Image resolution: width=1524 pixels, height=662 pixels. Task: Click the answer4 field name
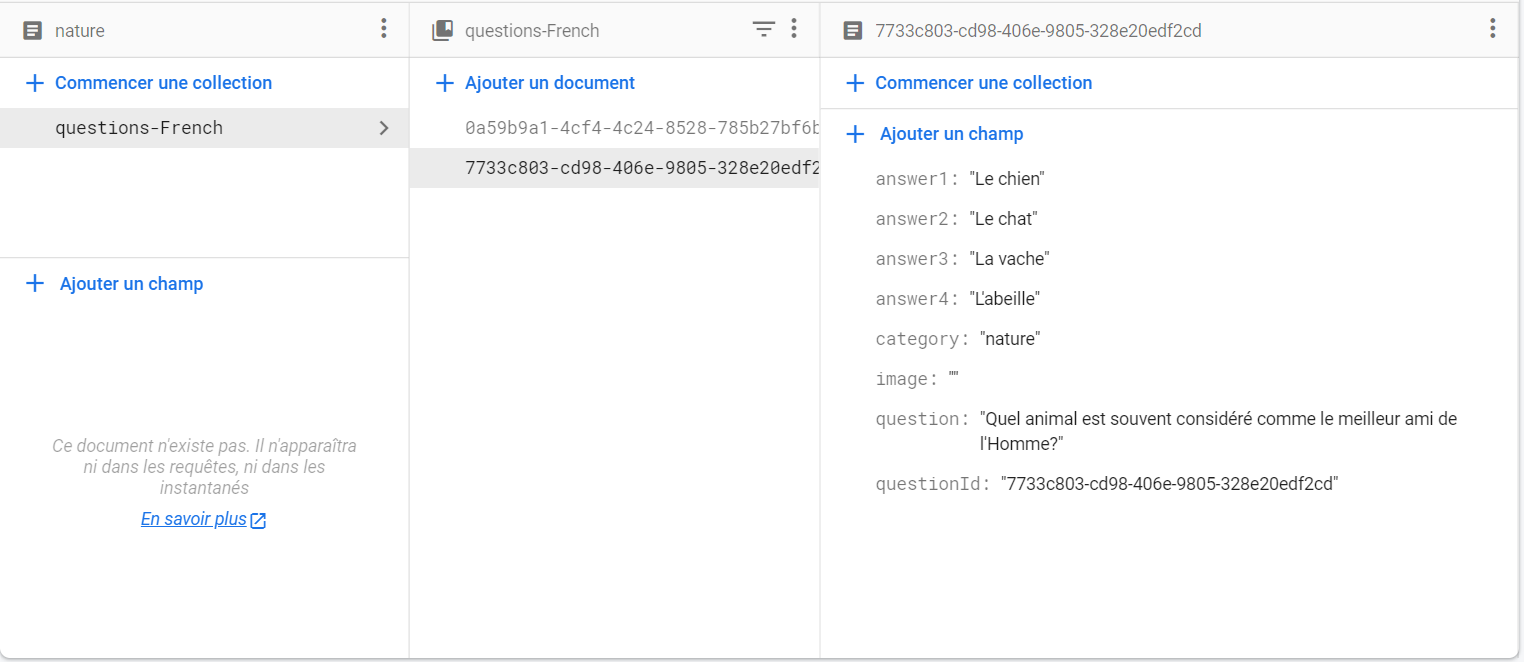tap(917, 299)
